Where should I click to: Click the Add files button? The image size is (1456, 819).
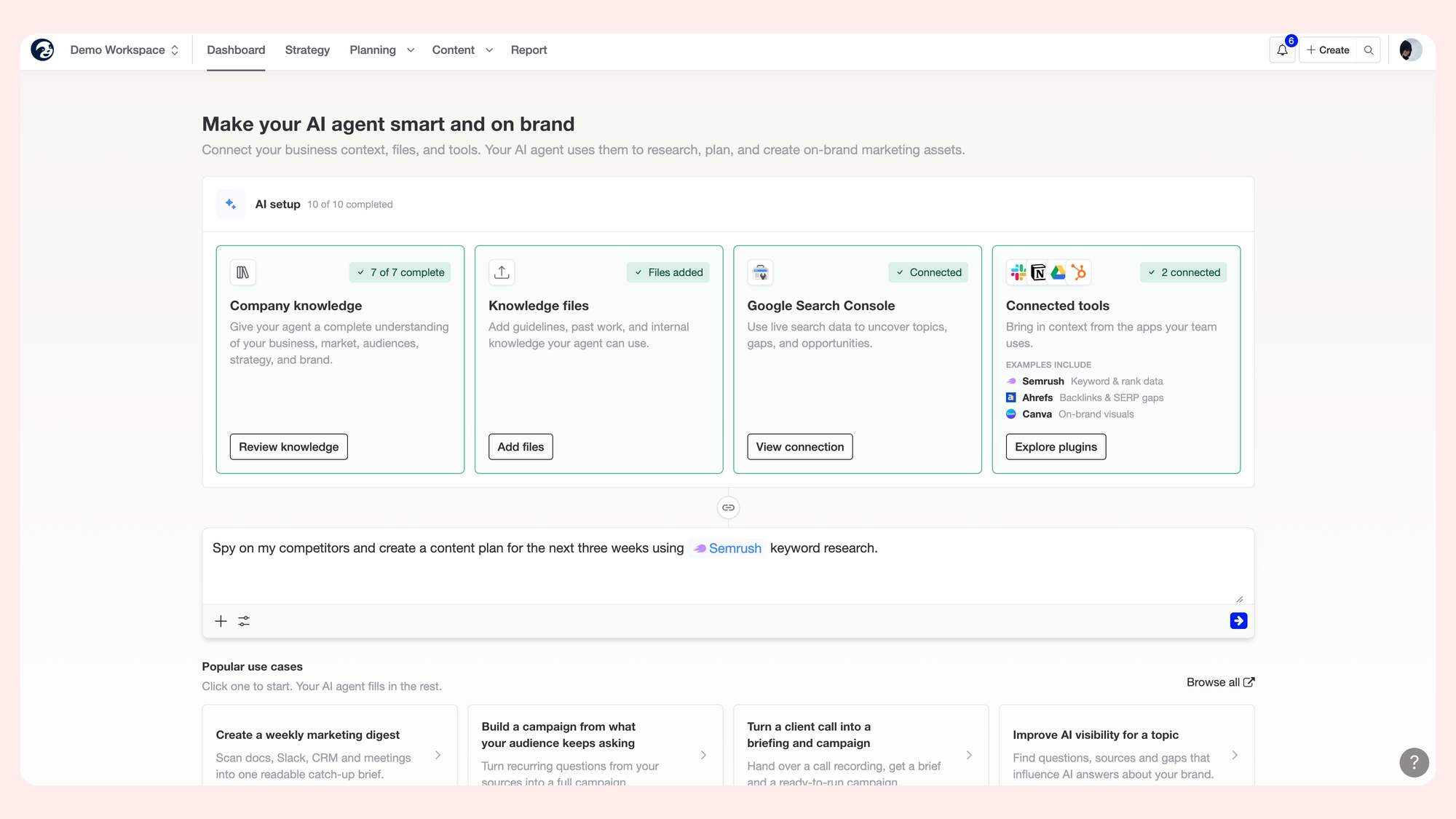point(521,447)
